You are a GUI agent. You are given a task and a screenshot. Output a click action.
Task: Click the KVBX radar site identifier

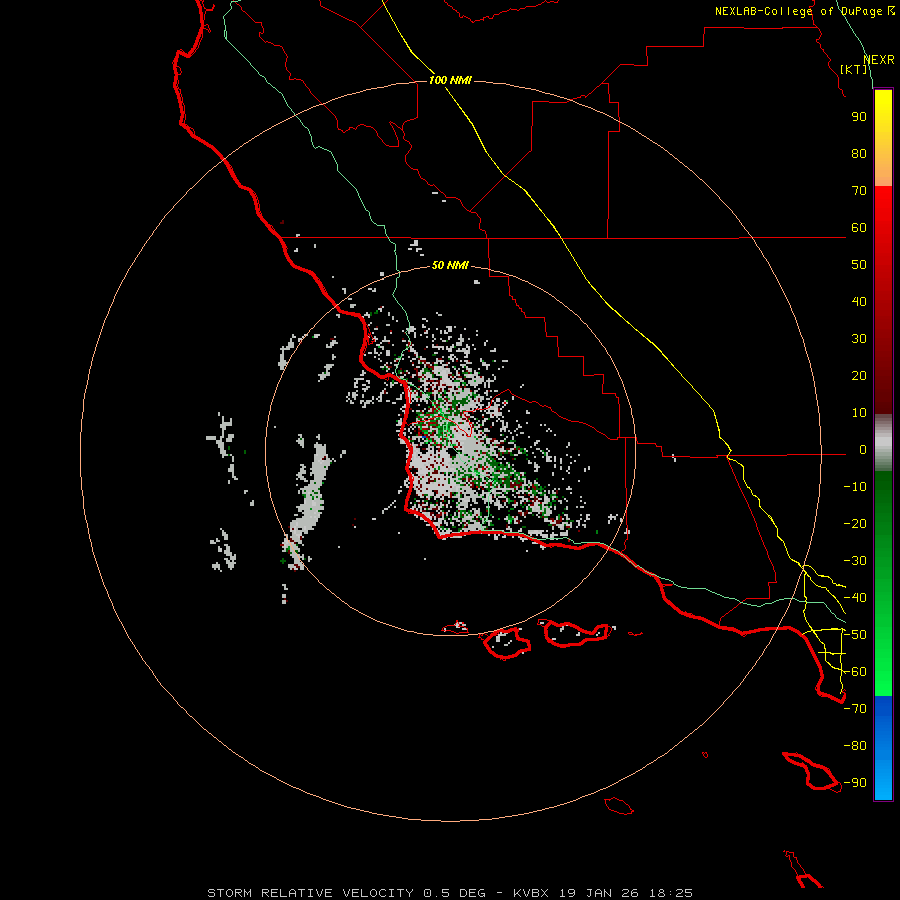point(531,893)
